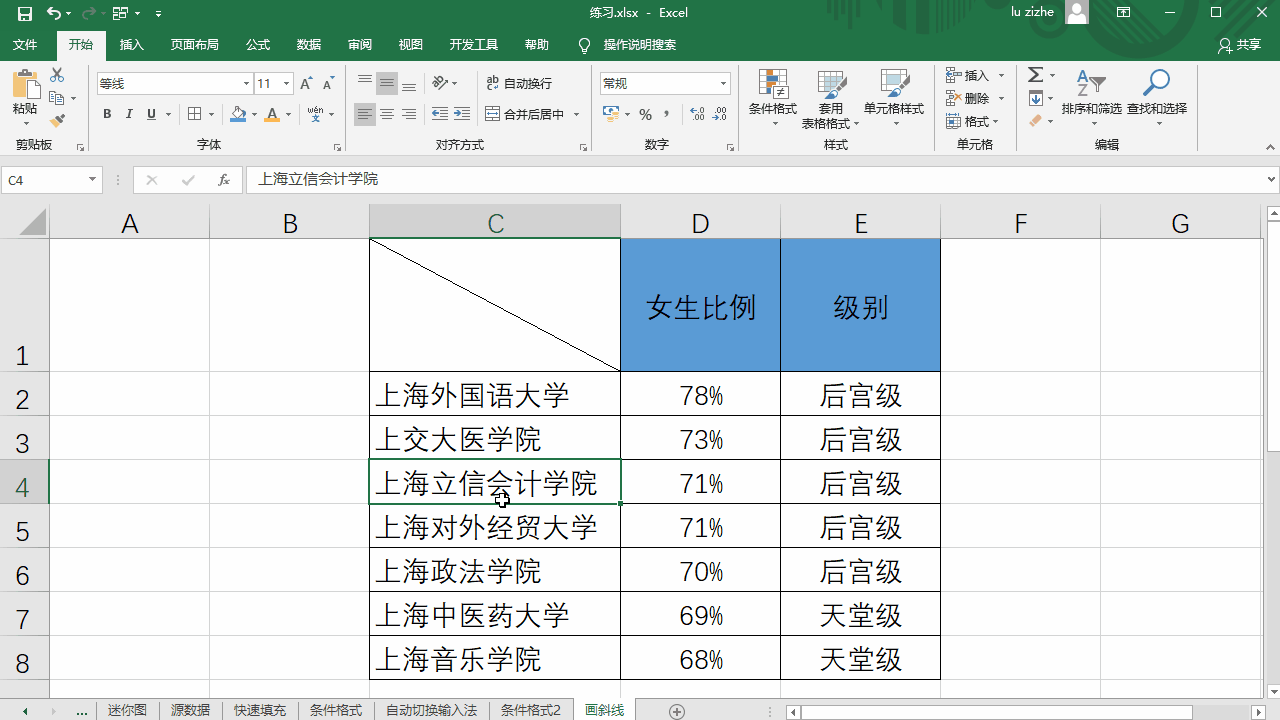The width and height of the screenshot is (1280, 720).
Task: Click fill color bucket swatch
Action: (238, 114)
